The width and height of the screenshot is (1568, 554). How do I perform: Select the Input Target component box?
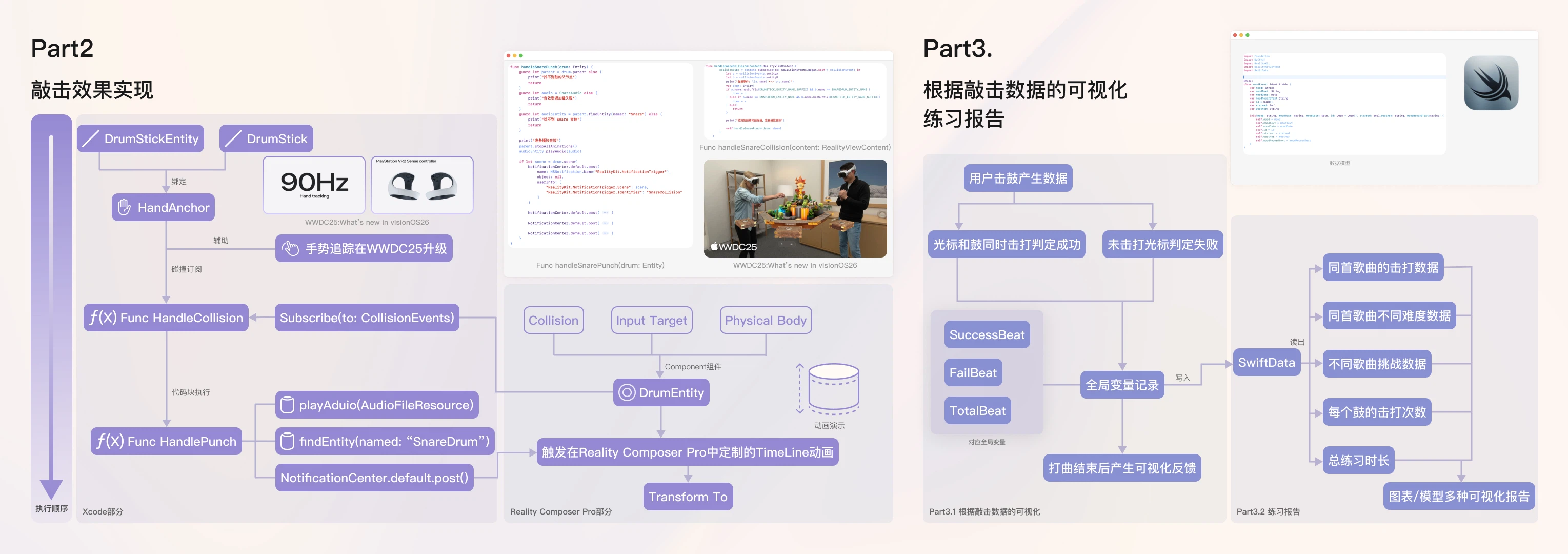click(x=651, y=320)
